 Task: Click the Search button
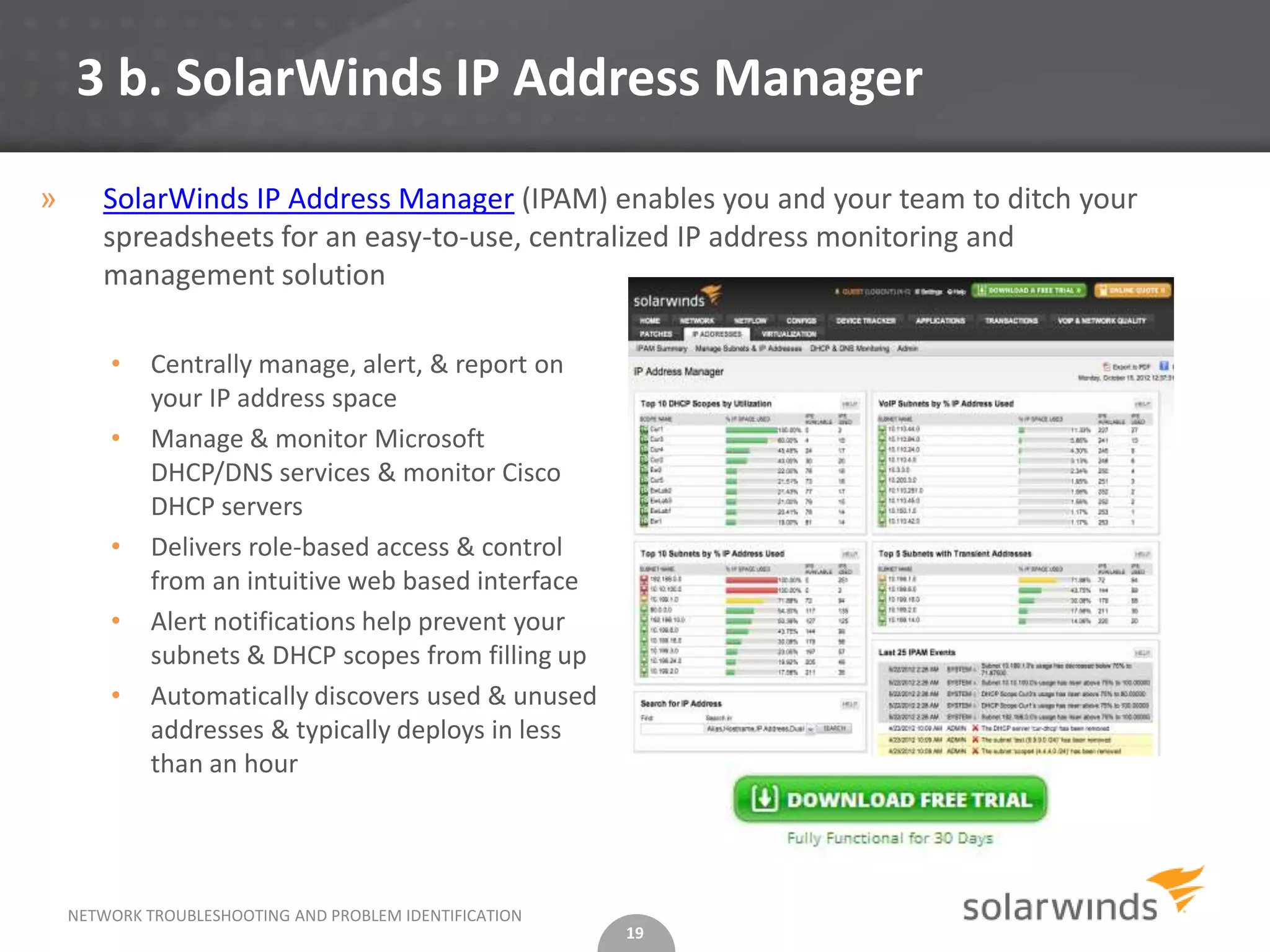[x=835, y=729]
